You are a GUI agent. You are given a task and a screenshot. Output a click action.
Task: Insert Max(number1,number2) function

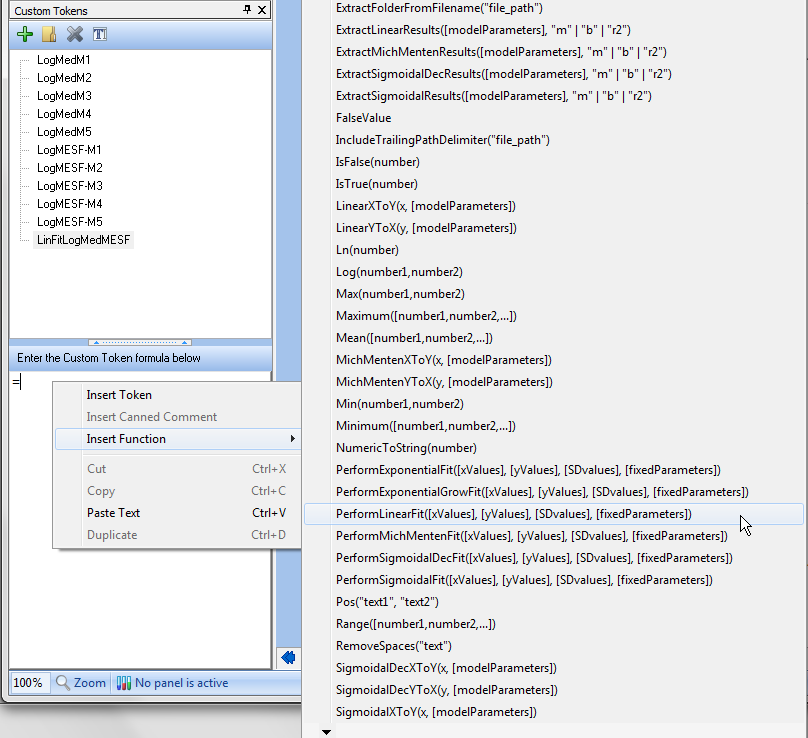[400, 294]
